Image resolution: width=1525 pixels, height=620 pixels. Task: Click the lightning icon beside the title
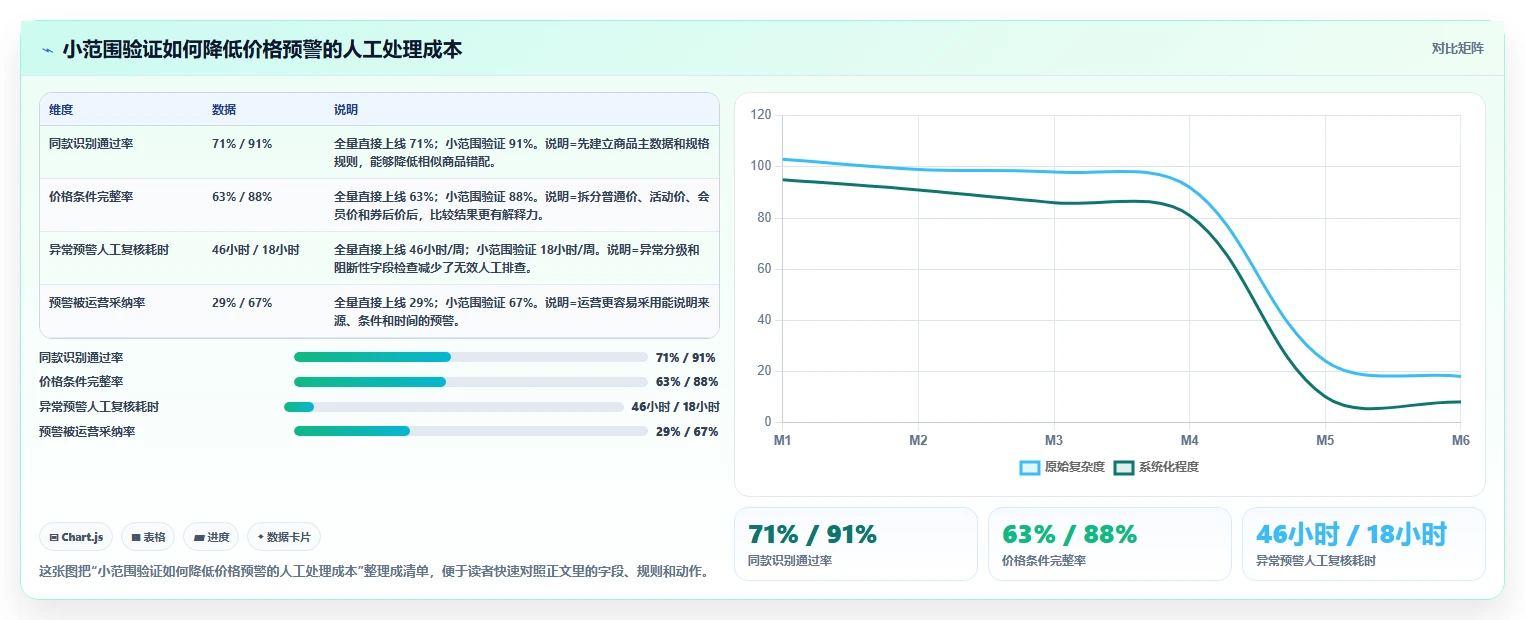point(48,49)
